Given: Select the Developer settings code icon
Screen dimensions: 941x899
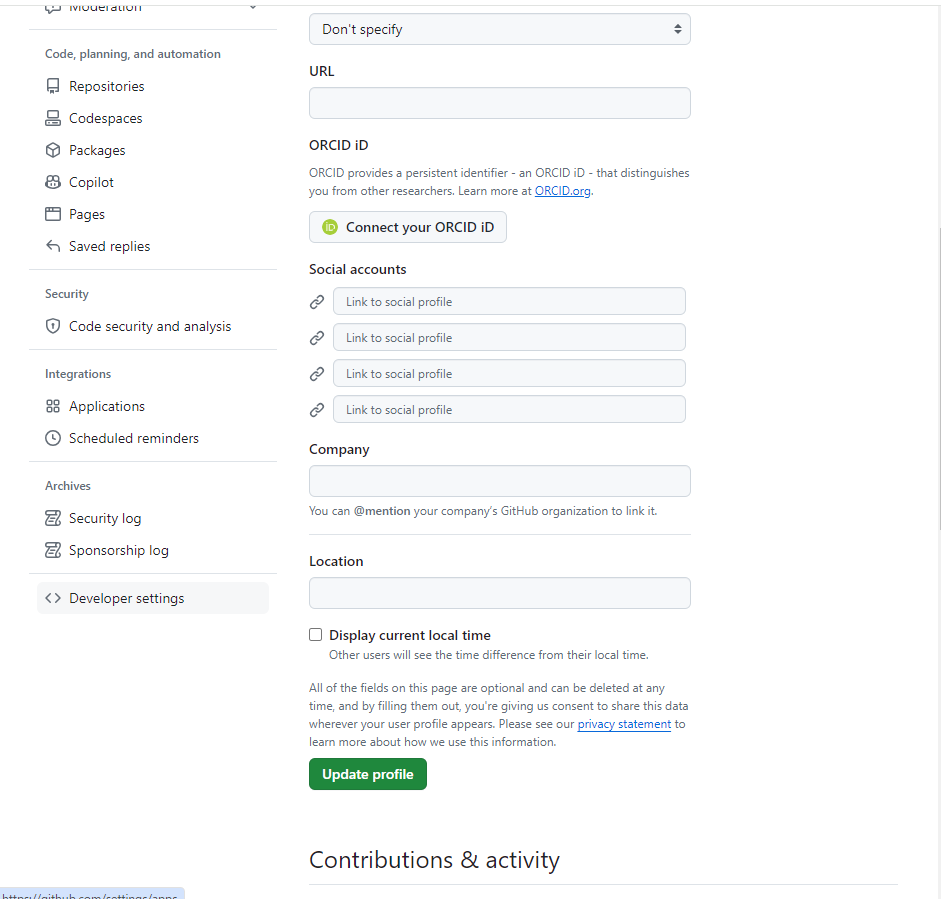Looking at the screenshot, I should [53, 598].
